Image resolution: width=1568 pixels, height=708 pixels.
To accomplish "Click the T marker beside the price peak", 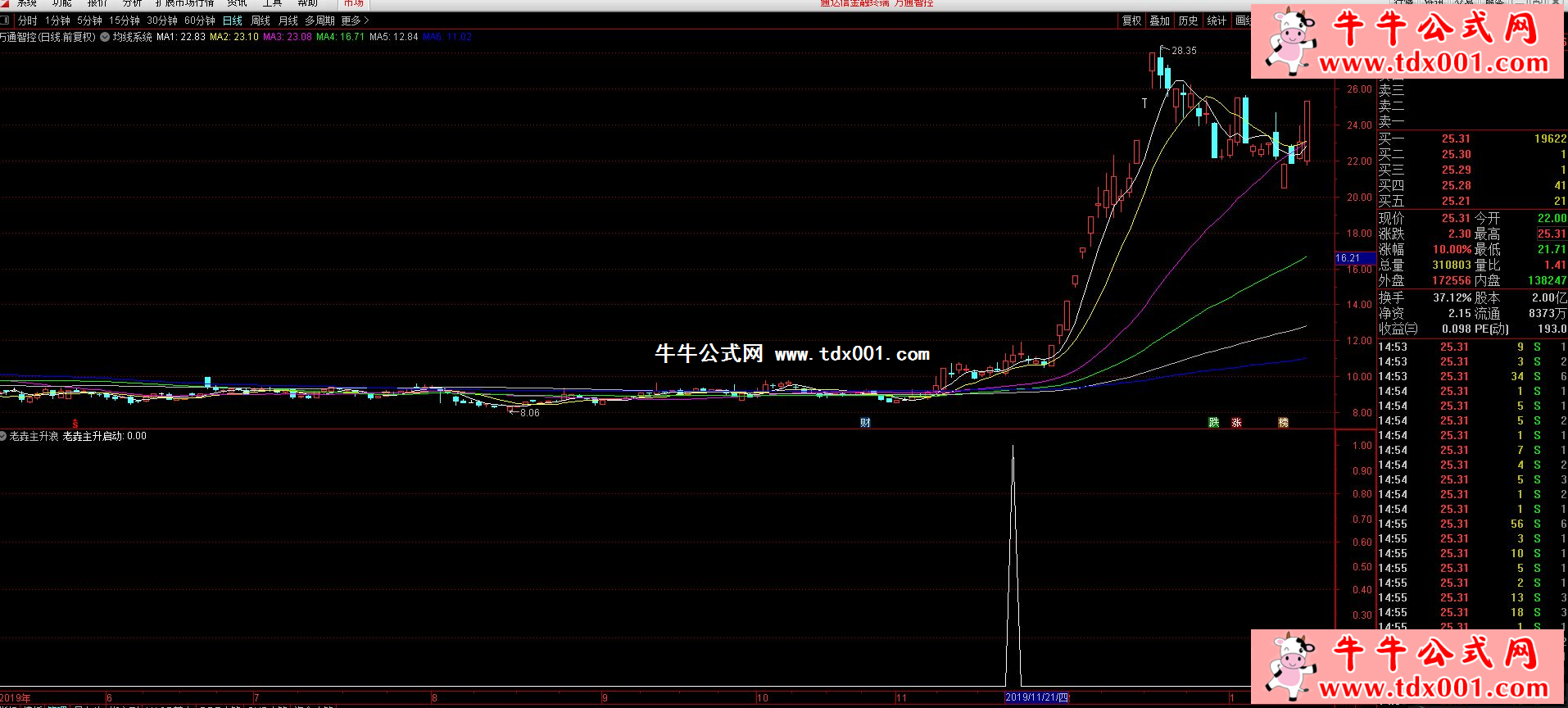I will click(x=1144, y=103).
